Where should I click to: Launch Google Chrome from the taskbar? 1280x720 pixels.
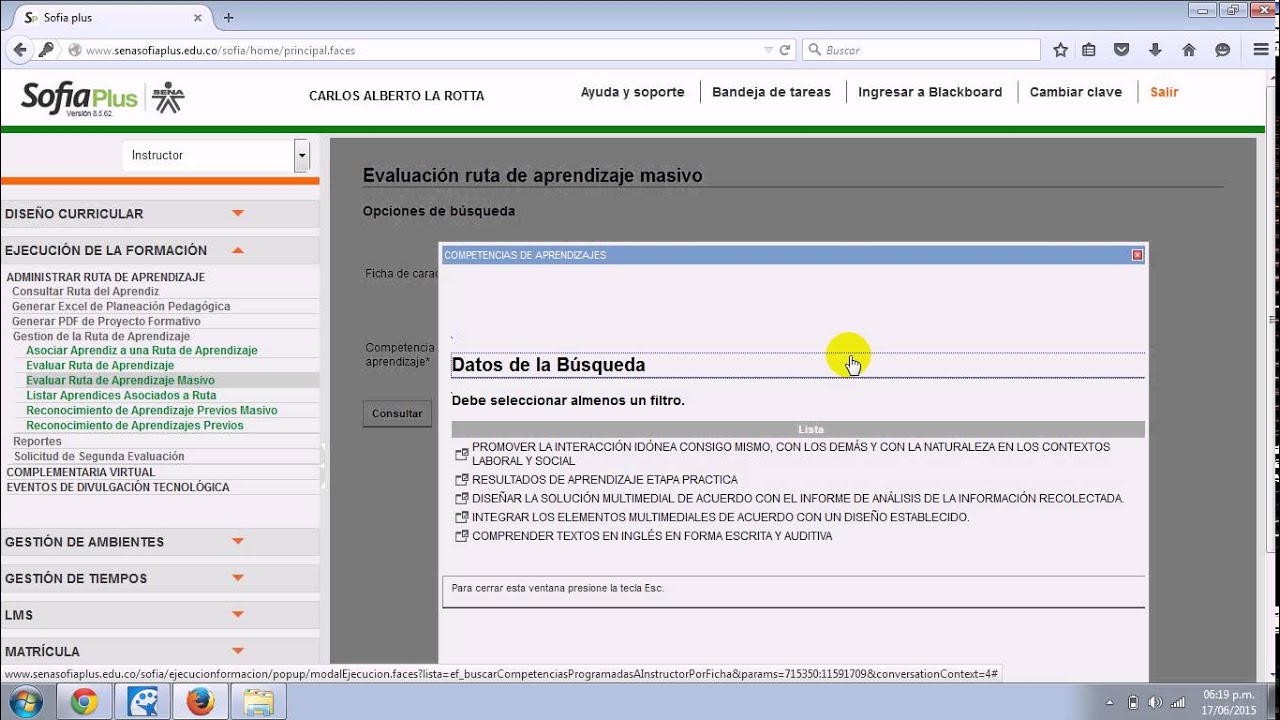[x=84, y=703]
